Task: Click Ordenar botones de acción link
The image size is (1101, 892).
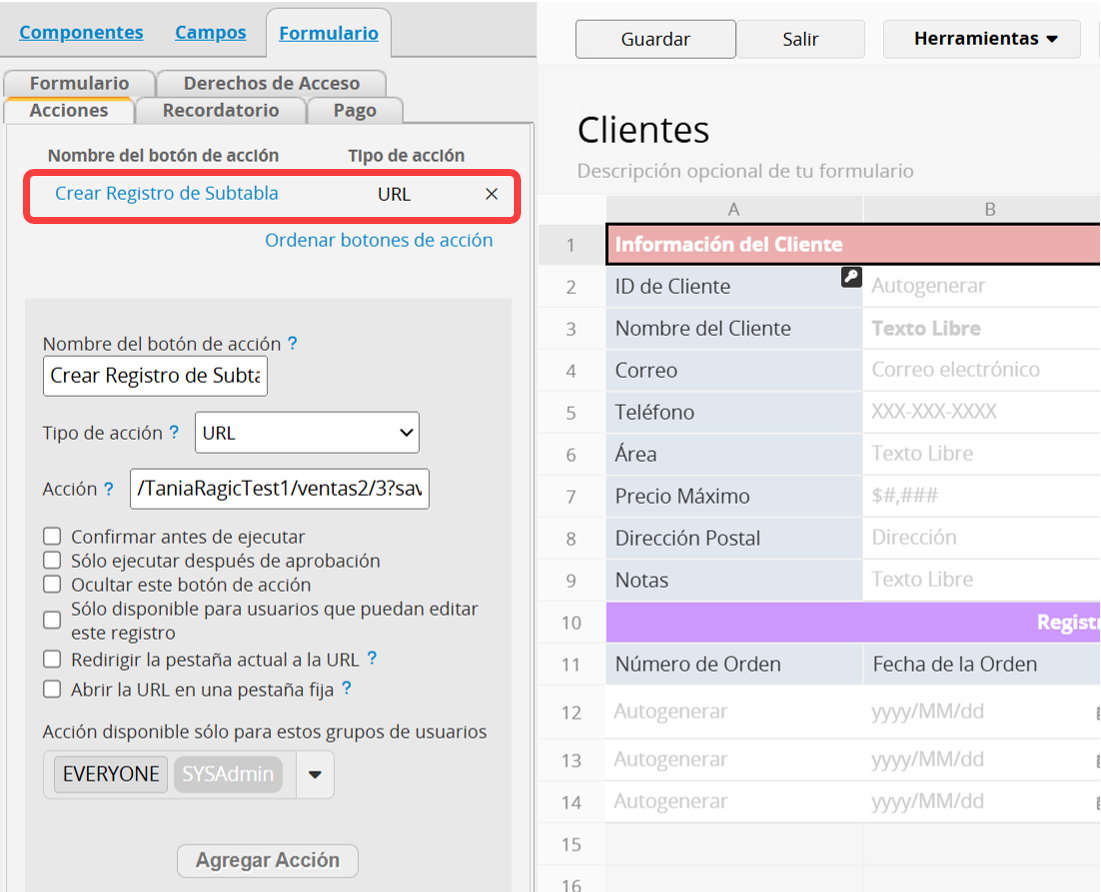Action: click(x=378, y=240)
